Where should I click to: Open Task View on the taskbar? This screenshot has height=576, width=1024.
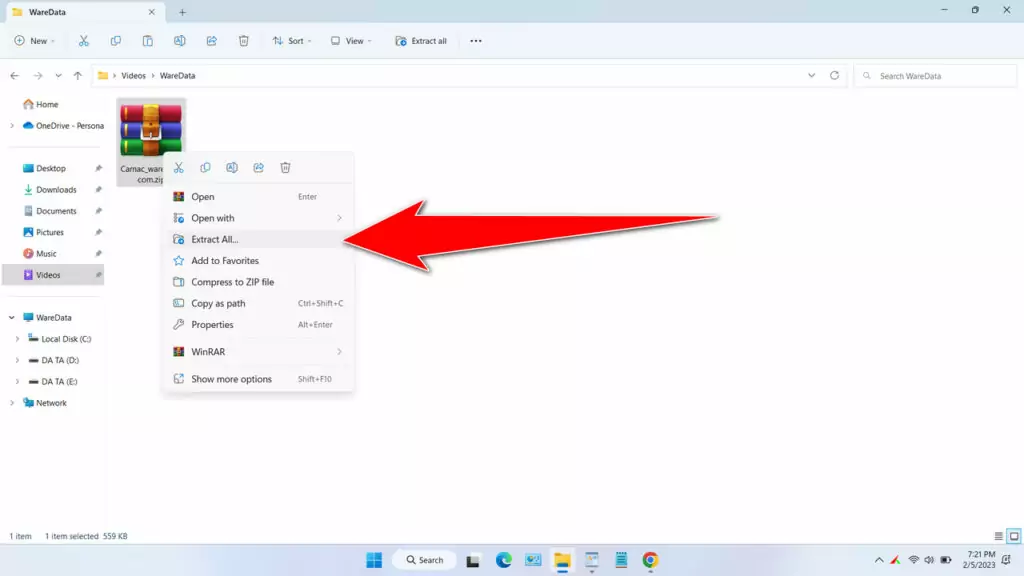(473, 560)
